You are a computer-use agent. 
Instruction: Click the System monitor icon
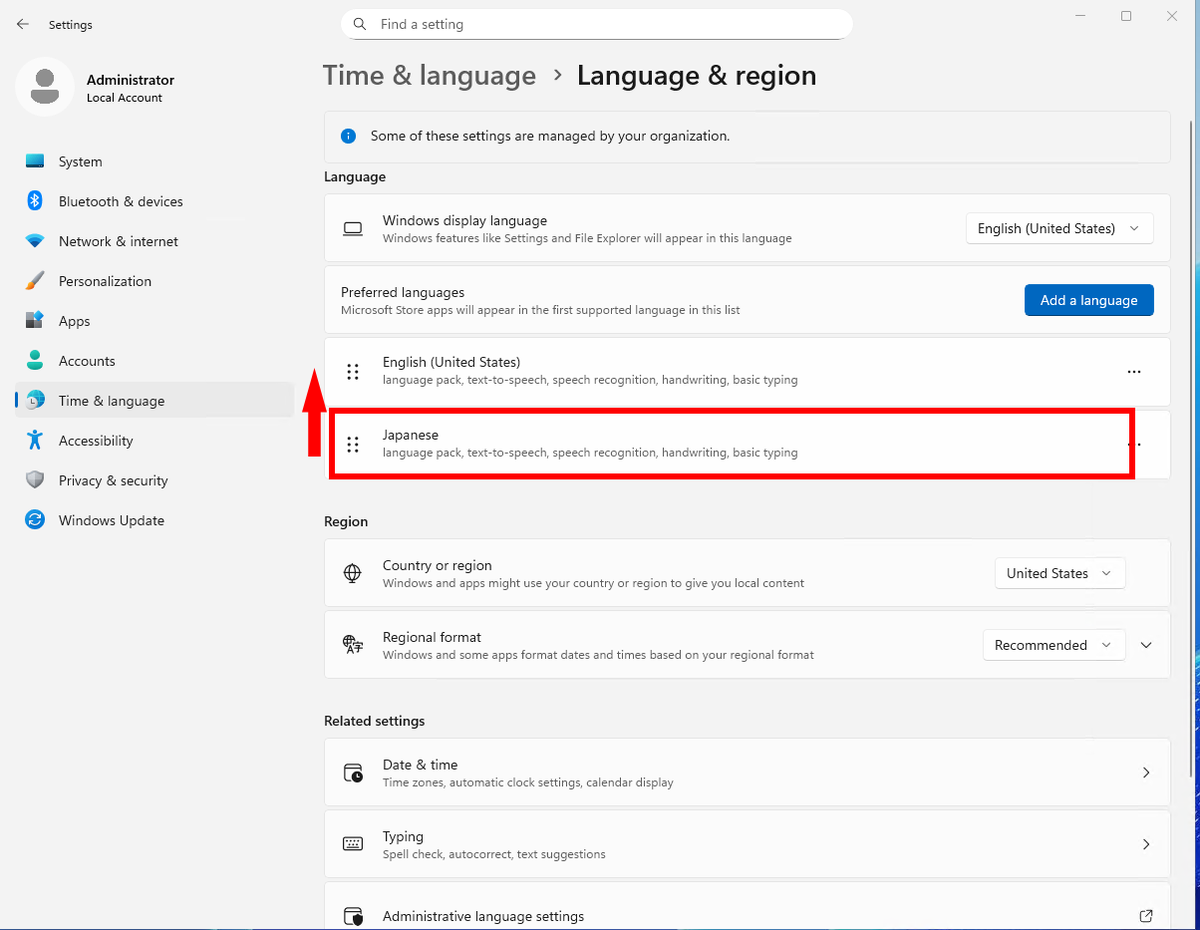pos(35,161)
